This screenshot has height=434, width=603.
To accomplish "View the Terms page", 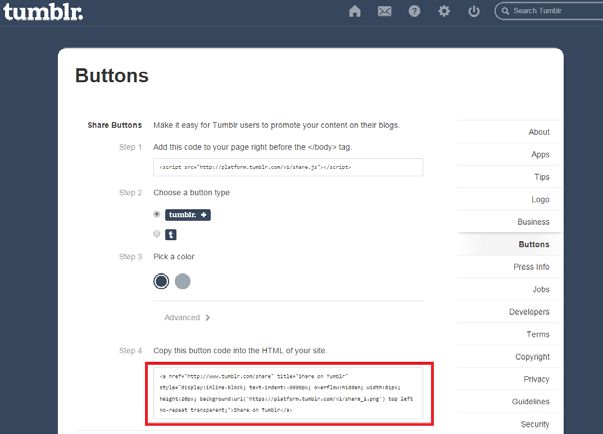I will (x=538, y=334).
